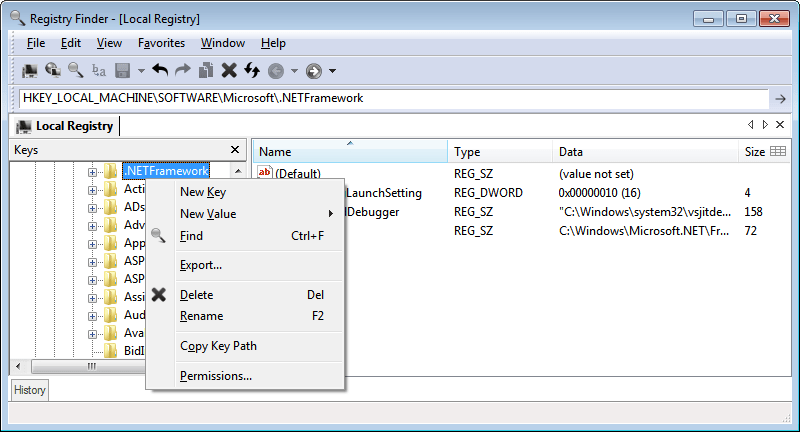Navigate forward with the round arrow icon
The height and width of the screenshot is (432, 800).
(314, 70)
